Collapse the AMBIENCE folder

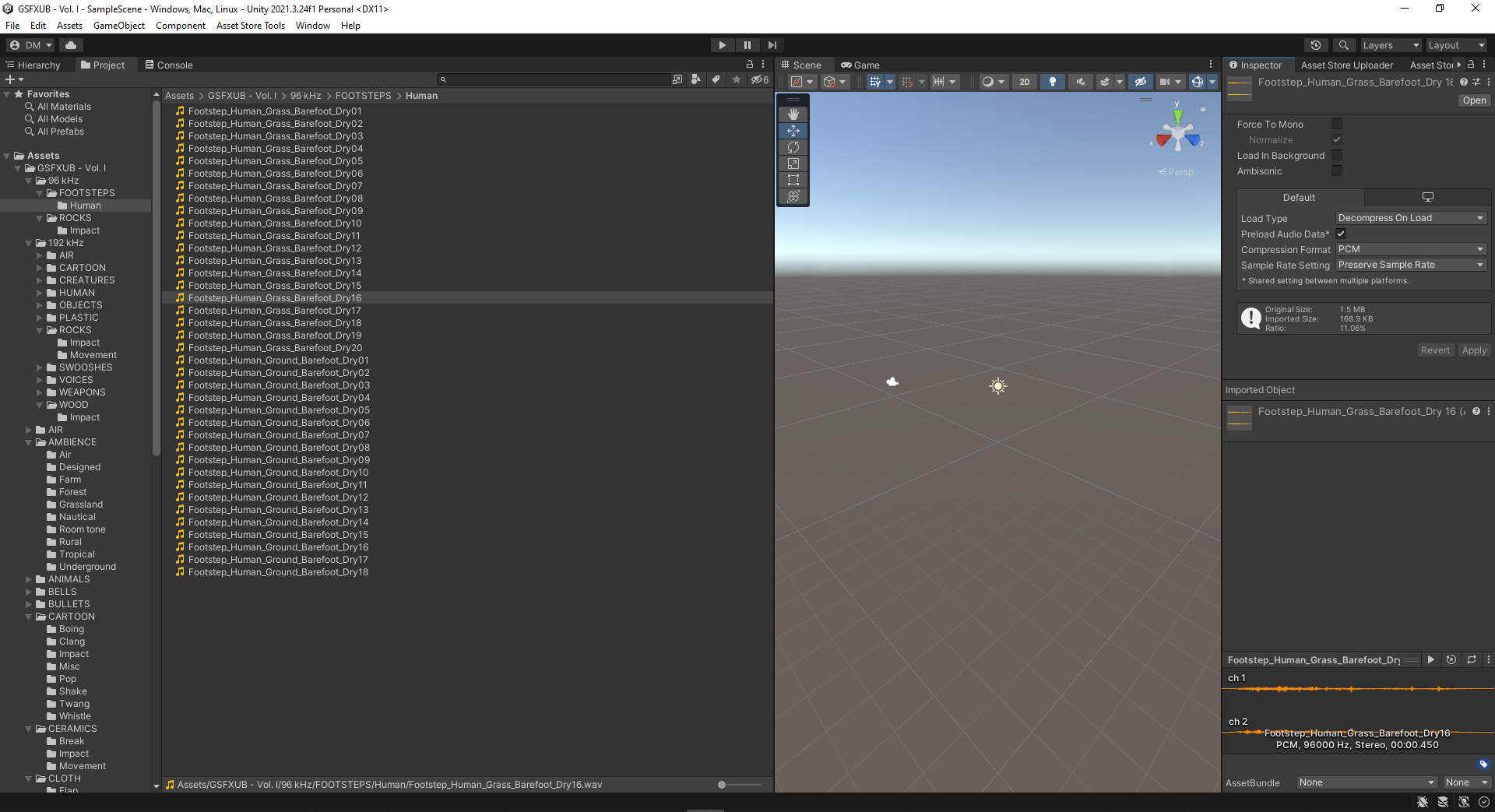tap(29, 442)
